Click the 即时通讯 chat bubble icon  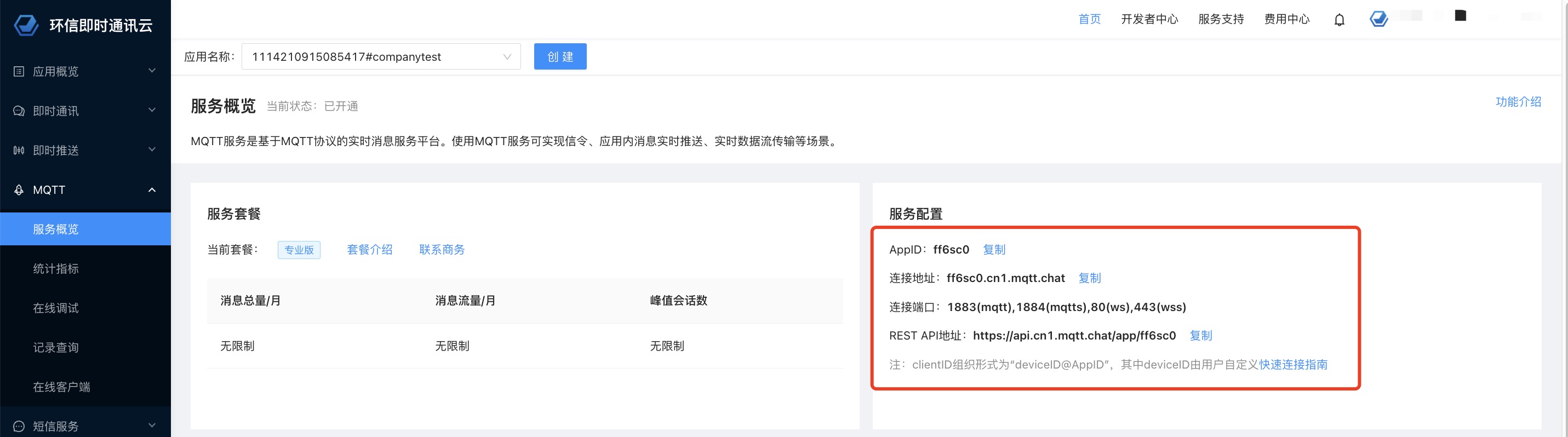pyautogui.click(x=19, y=111)
